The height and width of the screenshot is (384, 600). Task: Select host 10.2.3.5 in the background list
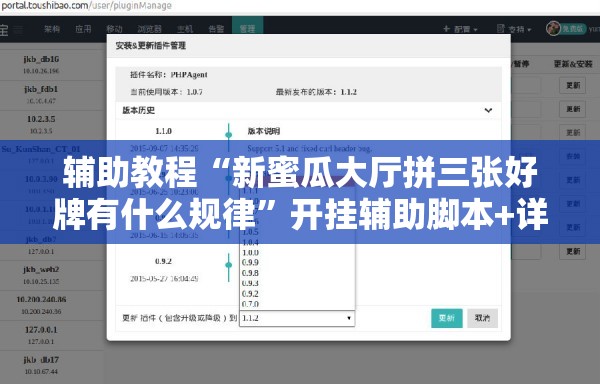click(41, 119)
